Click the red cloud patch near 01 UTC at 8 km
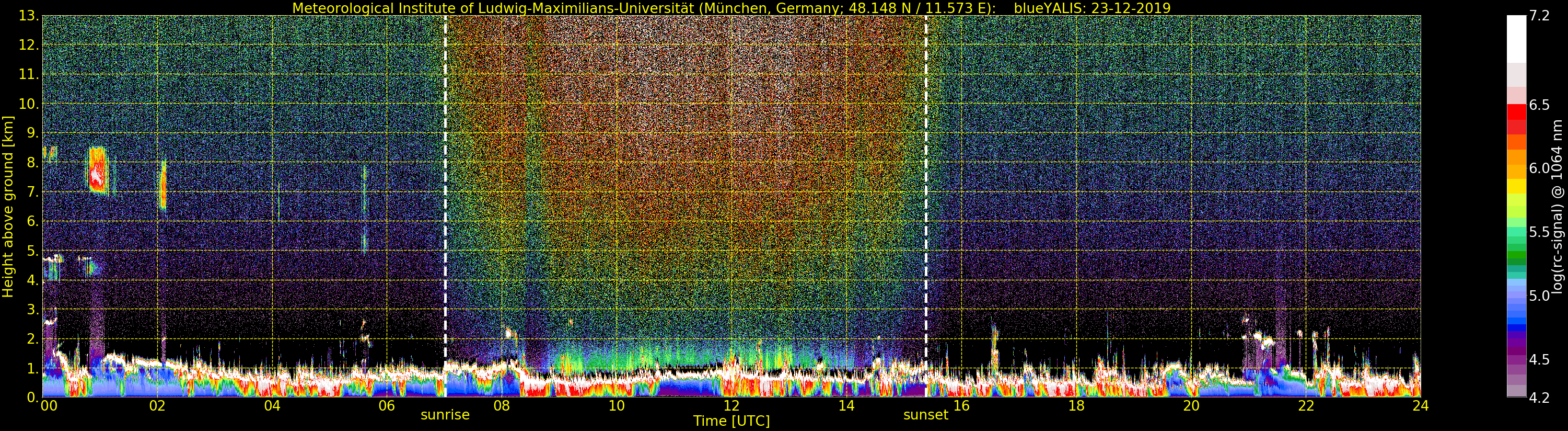Screen dimensions: 1568x431 (97, 171)
